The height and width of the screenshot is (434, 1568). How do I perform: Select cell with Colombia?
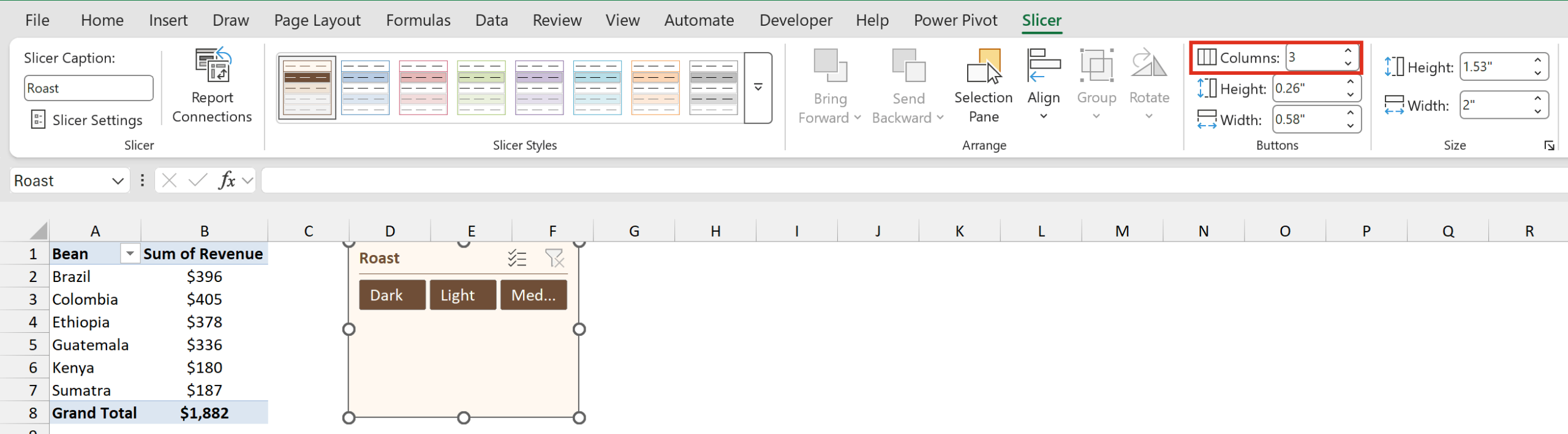(x=95, y=299)
